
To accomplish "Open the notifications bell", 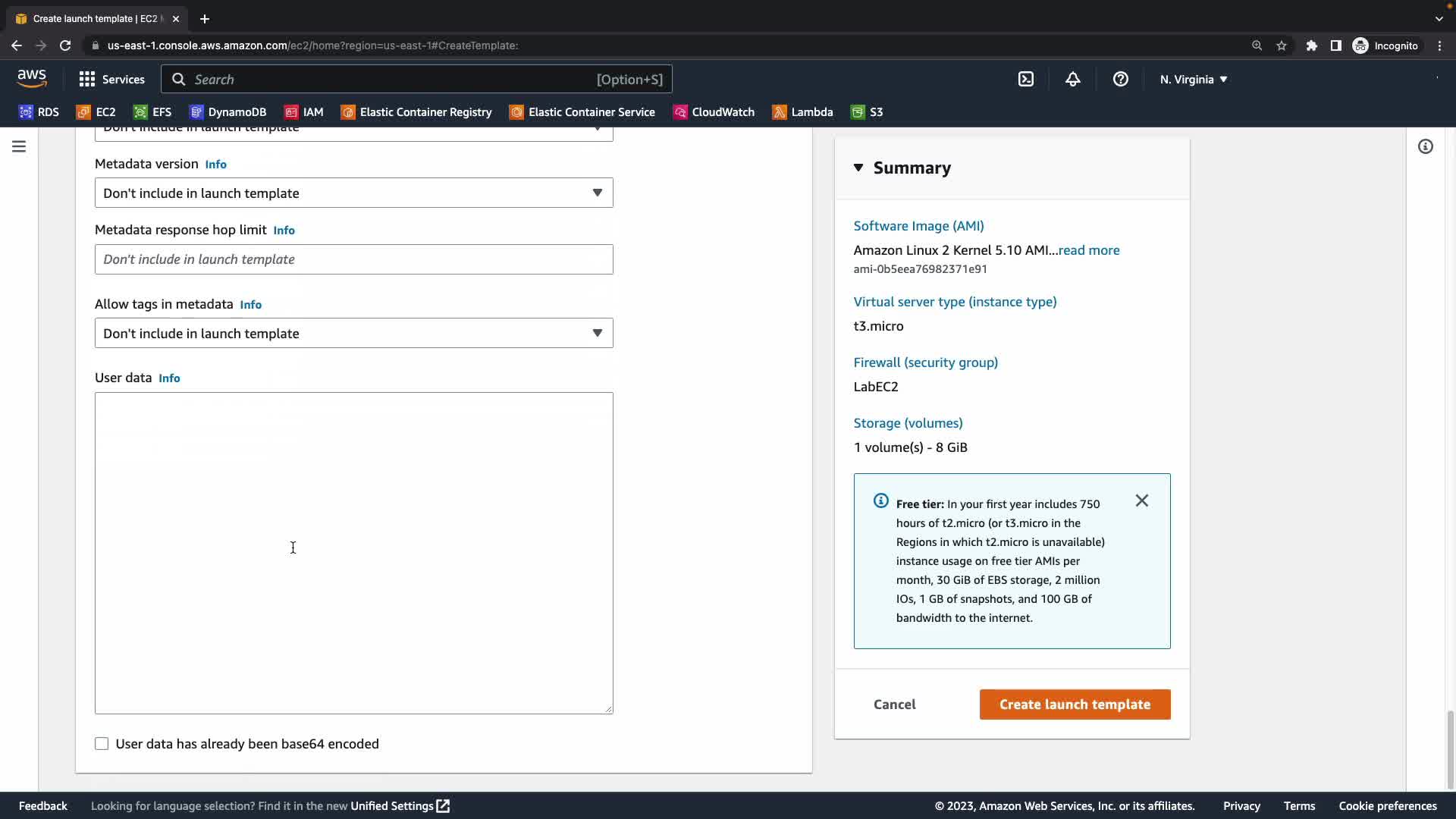I will (1072, 79).
